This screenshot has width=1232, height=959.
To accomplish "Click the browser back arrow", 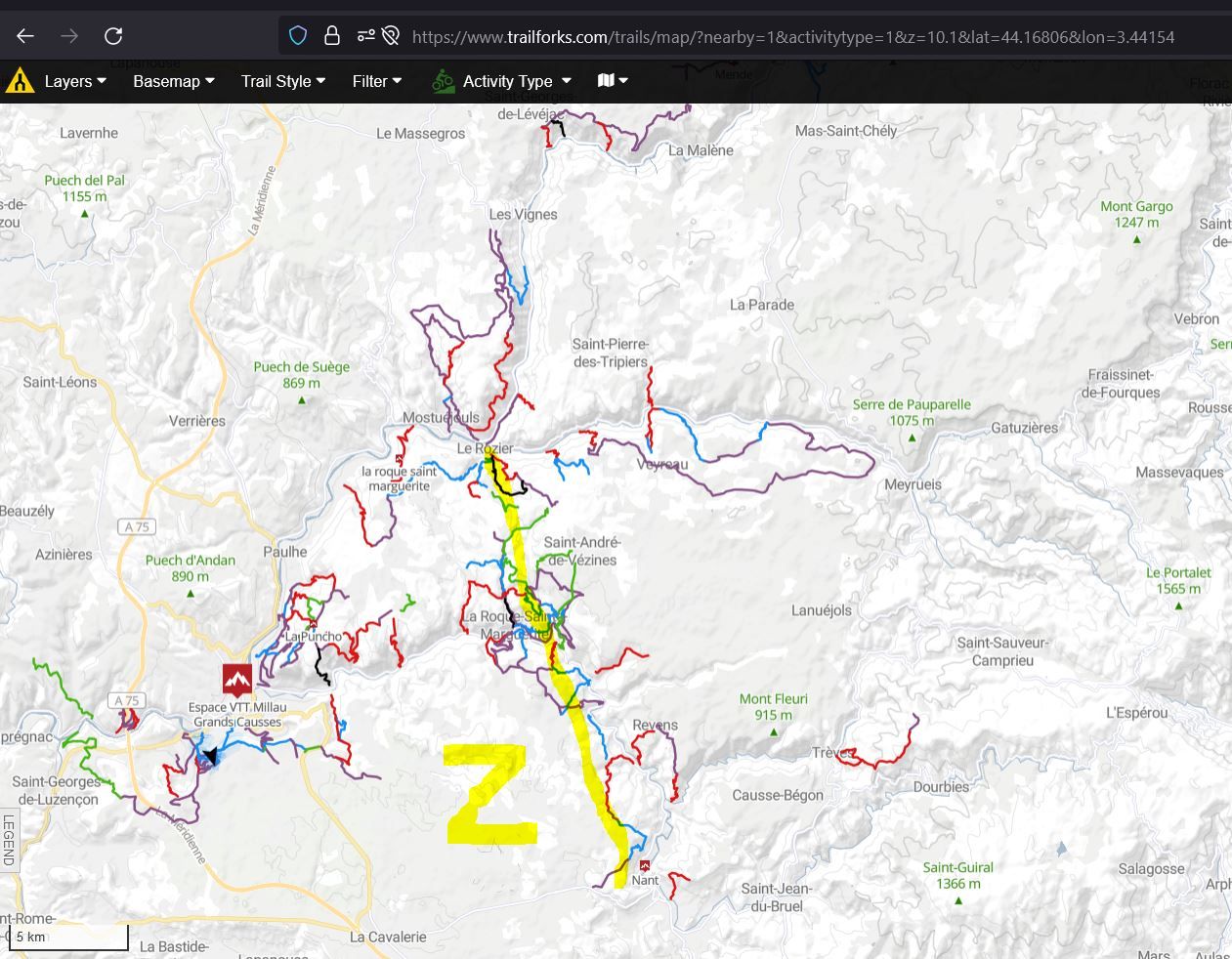I will 25,36.
